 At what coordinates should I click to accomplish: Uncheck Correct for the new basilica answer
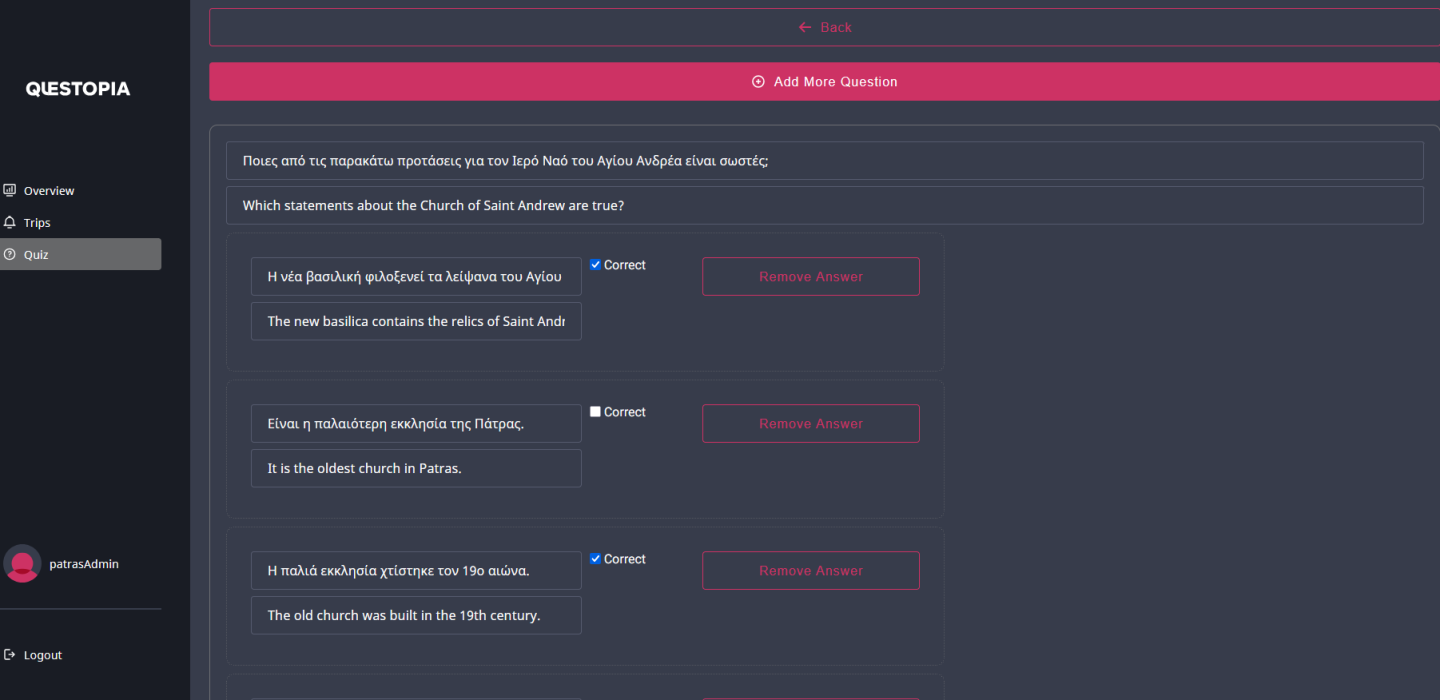pos(596,265)
